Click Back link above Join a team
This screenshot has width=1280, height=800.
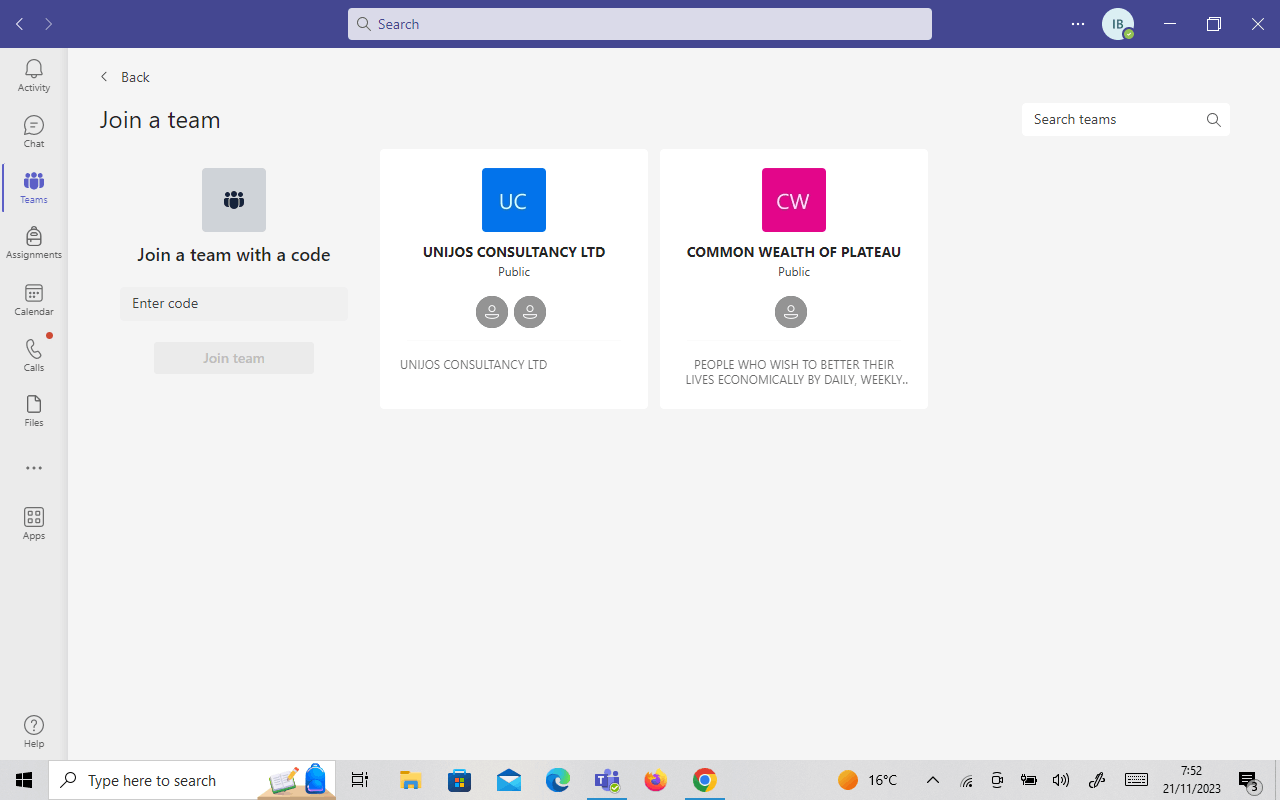point(126,77)
